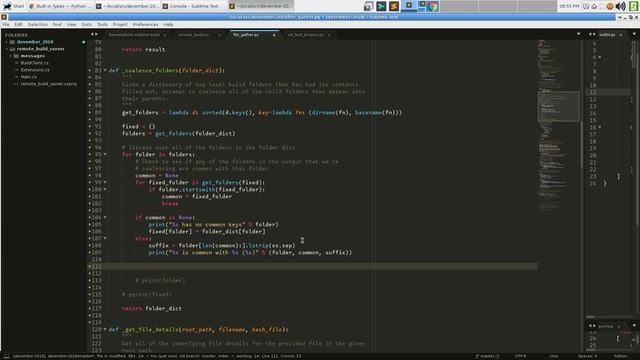Fold the if common block at line 104
640x360 pixels.
click(105, 218)
